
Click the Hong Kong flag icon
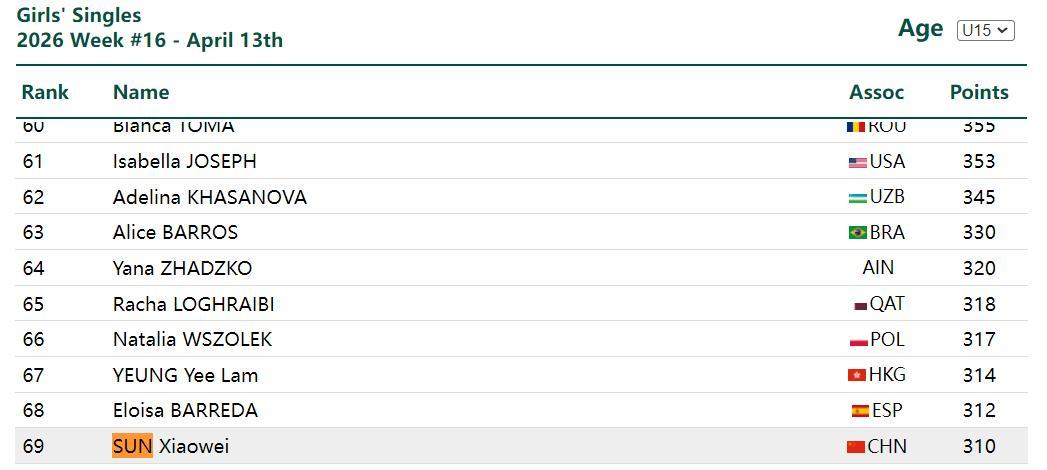pyautogui.click(x=856, y=376)
